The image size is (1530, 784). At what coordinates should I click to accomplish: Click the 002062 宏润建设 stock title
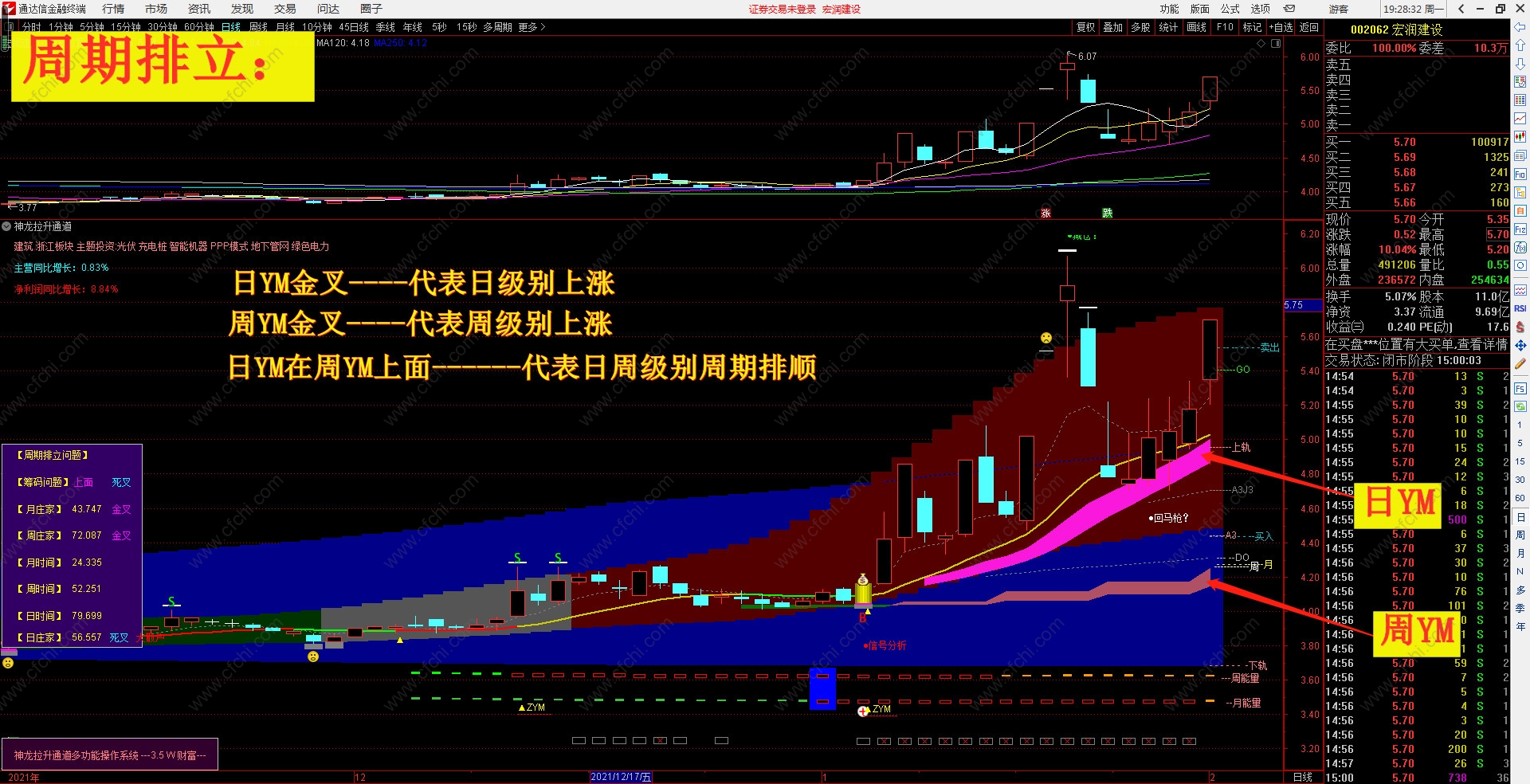[x=1397, y=29]
